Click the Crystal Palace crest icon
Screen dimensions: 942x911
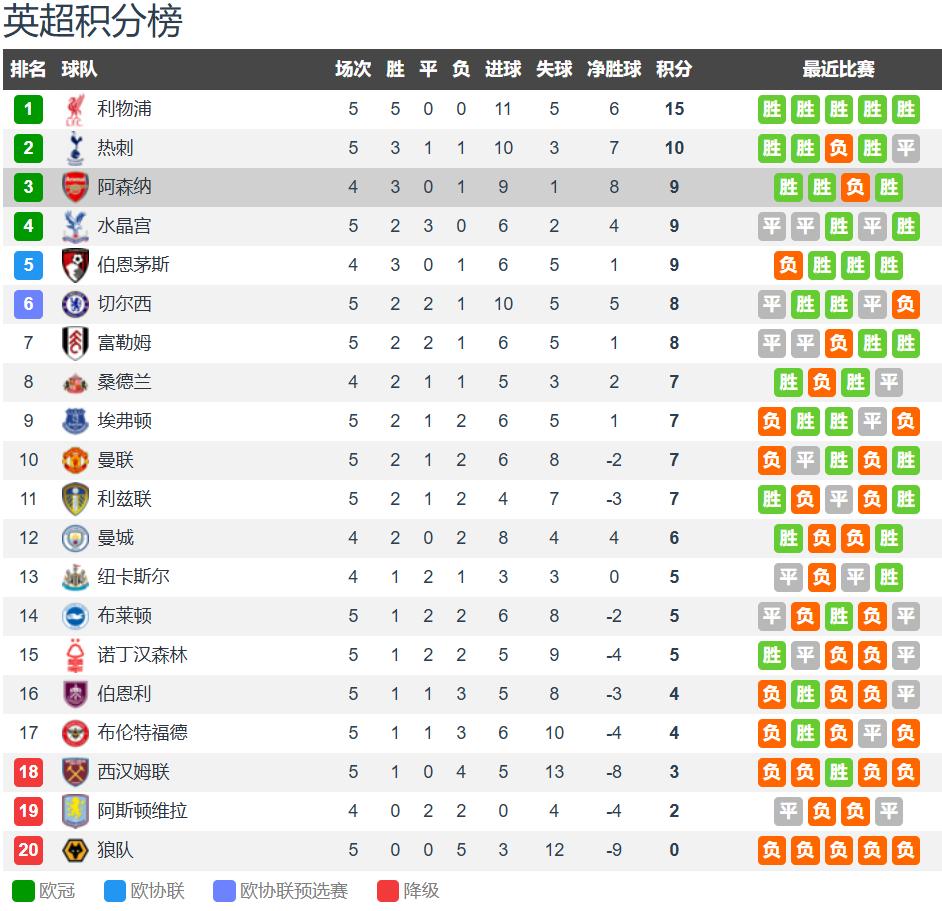click(x=75, y=226)
